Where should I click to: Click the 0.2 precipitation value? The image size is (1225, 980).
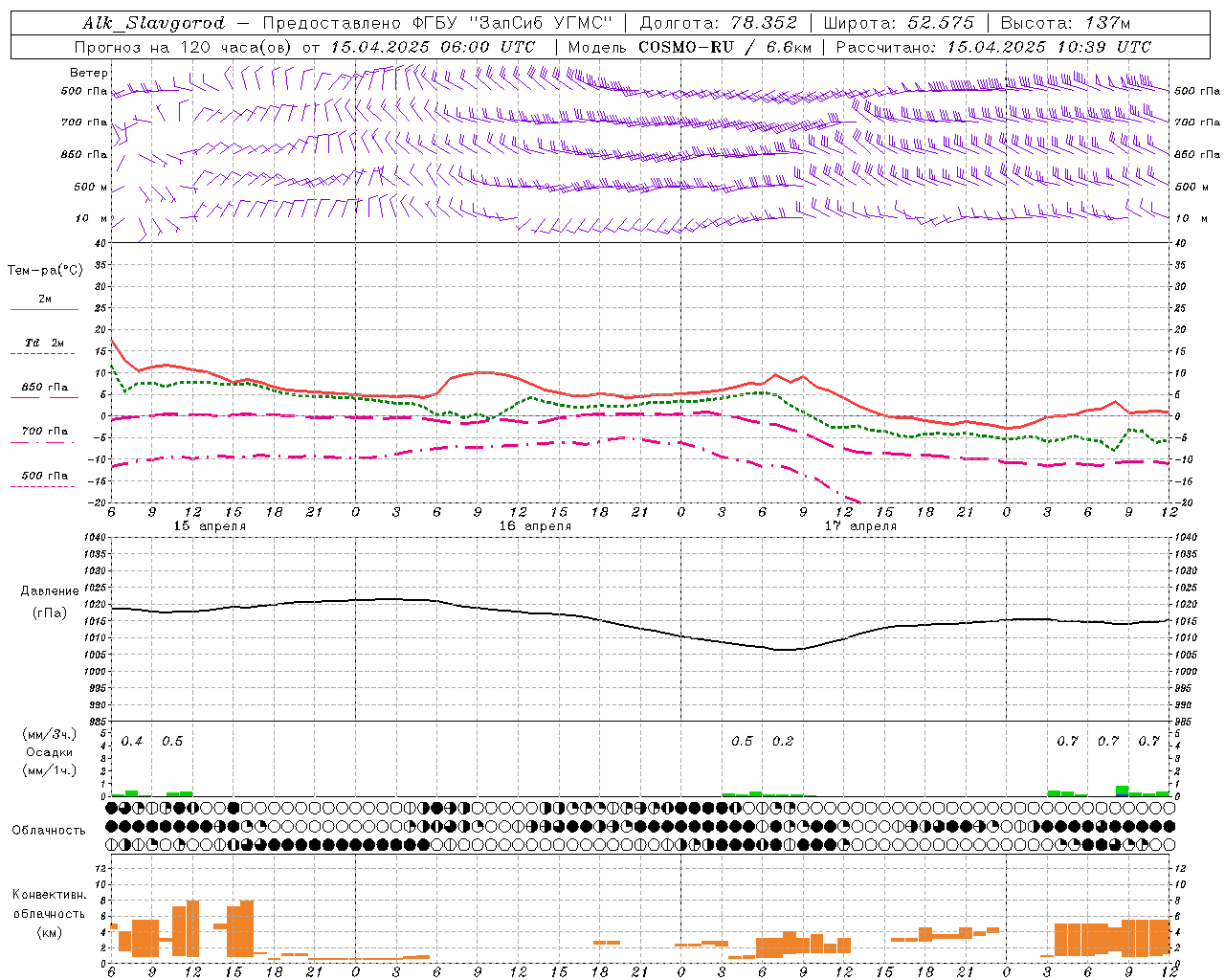782,741
